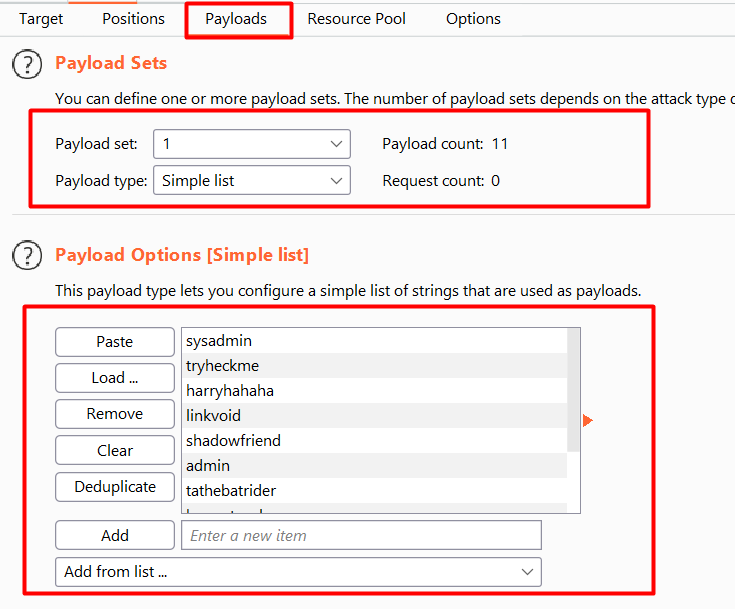Click the Payload count value
Viewport: 735px width, 609px height.
pyautogui.click(x=500, y=143)
